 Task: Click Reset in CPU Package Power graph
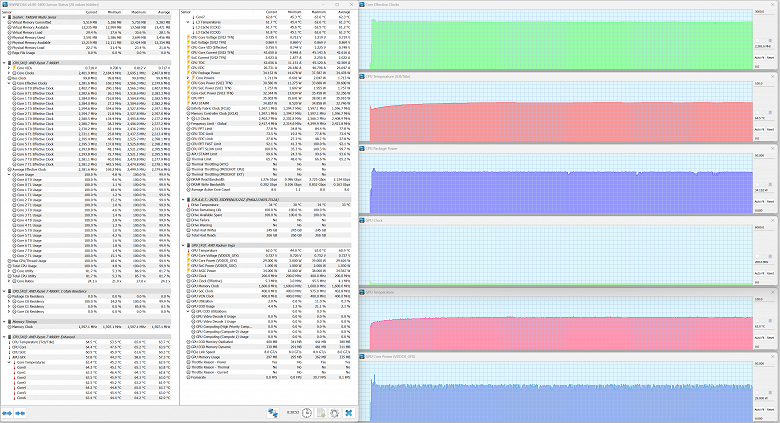[x=770, y=202]
